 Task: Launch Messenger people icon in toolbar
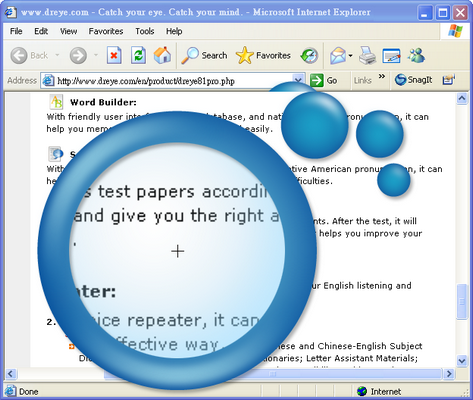point(416,55)
